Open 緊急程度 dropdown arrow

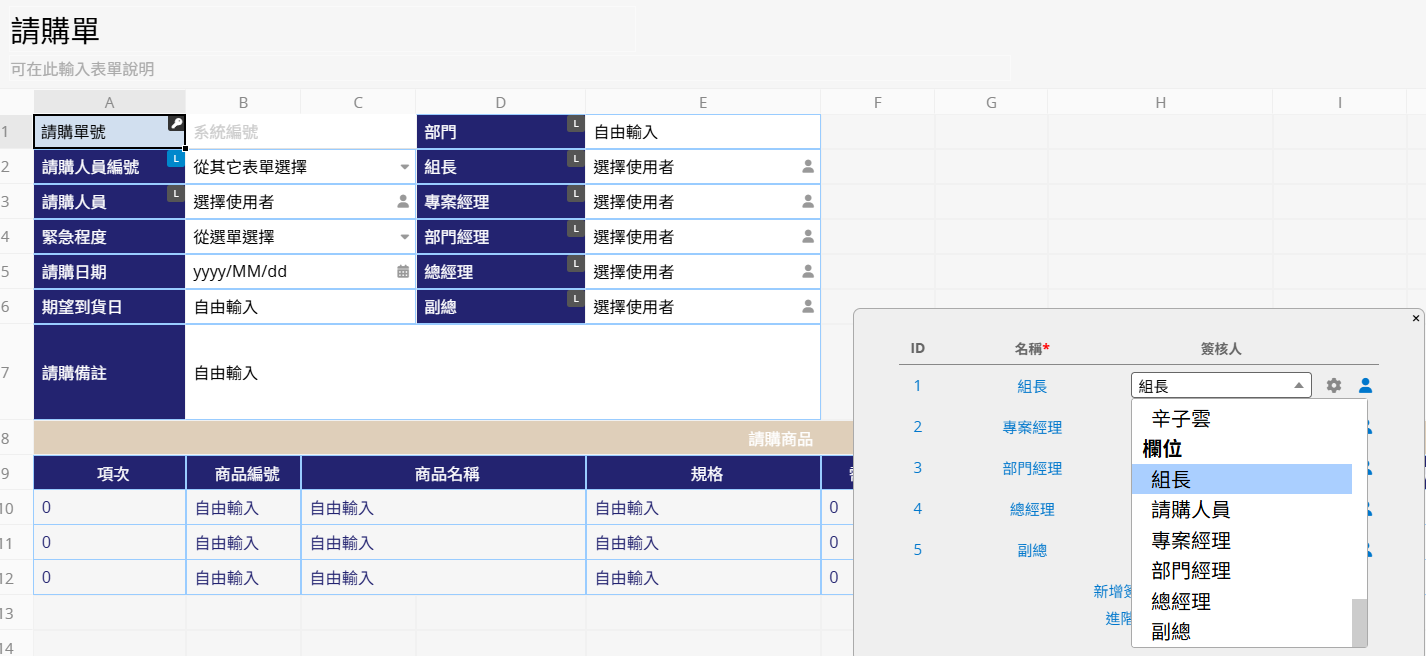(405, 237)
